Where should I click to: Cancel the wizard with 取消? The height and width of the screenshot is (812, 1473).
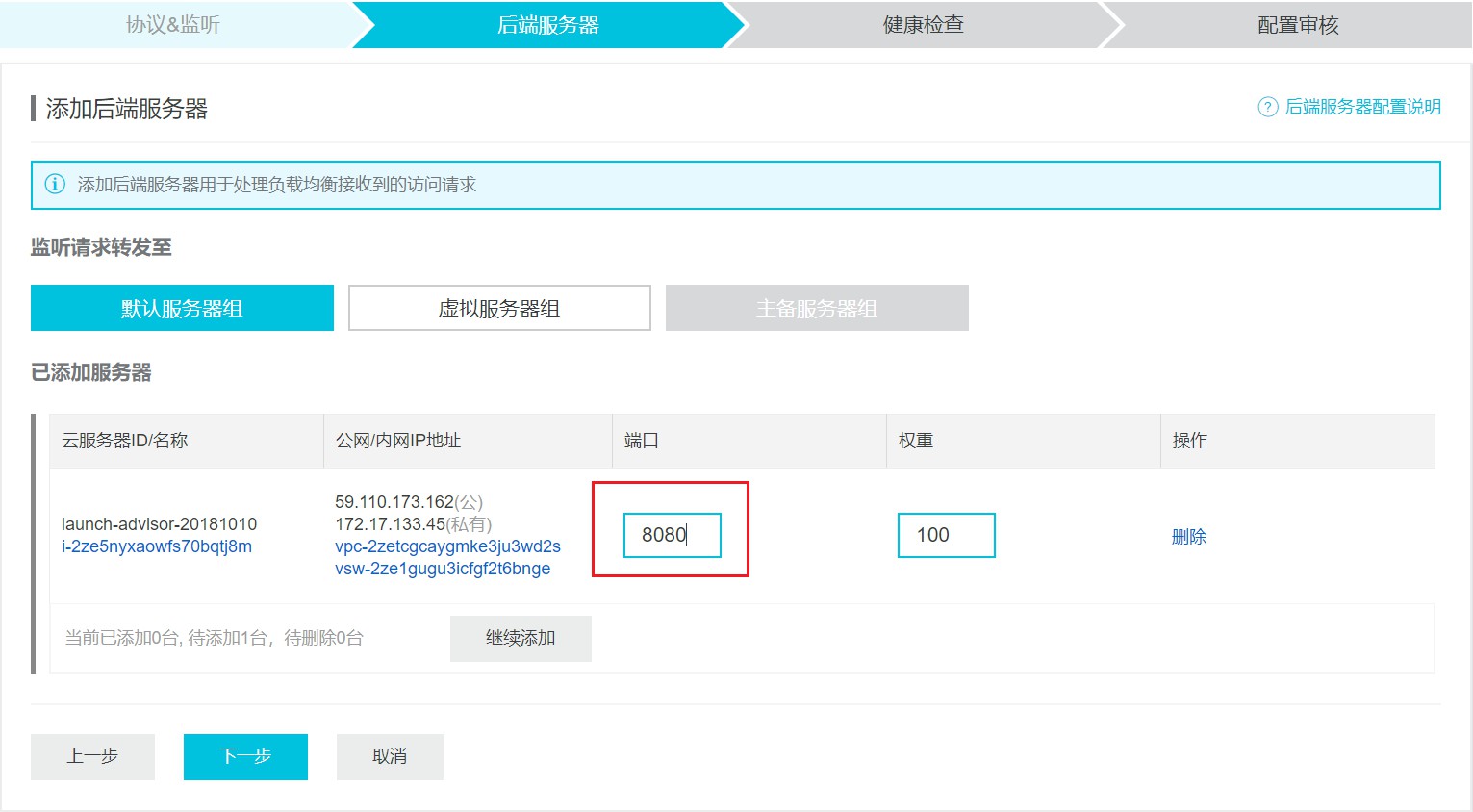point(390,756)
